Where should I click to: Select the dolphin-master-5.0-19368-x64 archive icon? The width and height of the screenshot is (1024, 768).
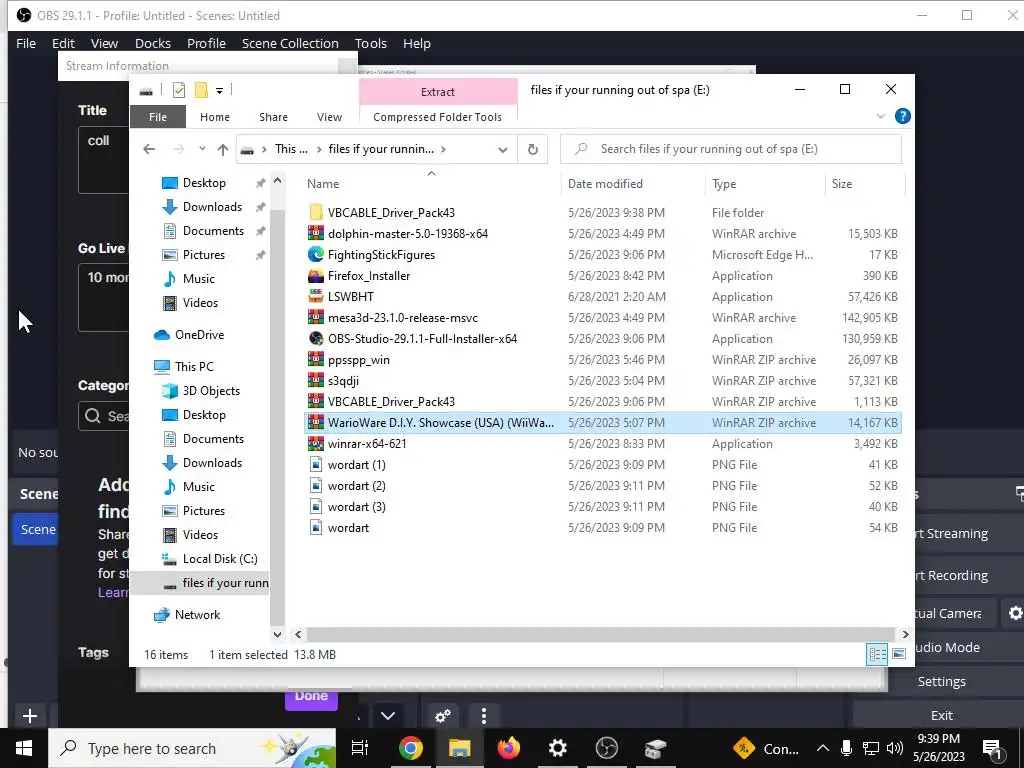pyautogui.click(x=315, y=233)
